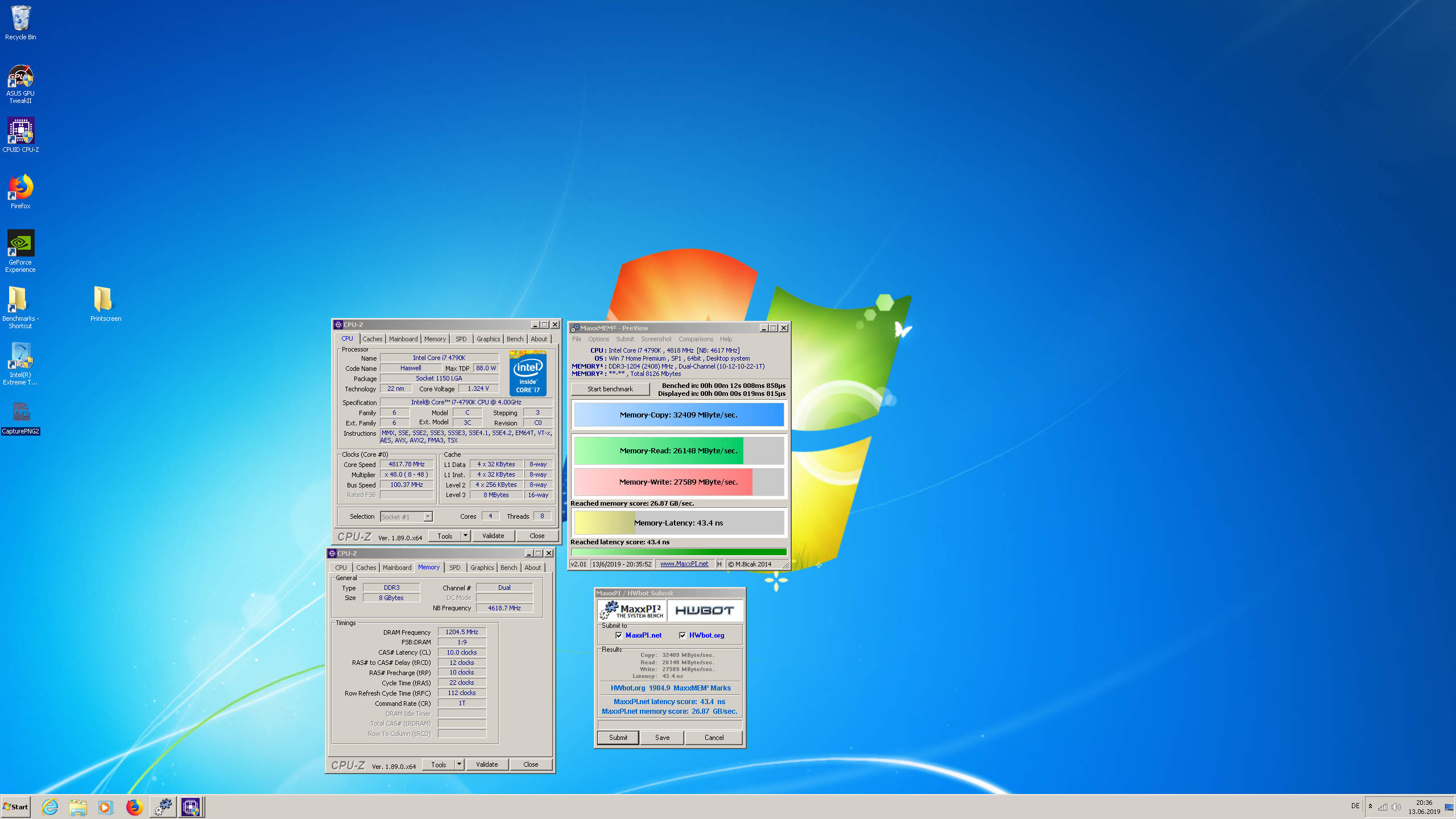The image size is (1456, 819).
Task: Switch to Caches tab in upper CPU-Z
Action: coord(373,339)
